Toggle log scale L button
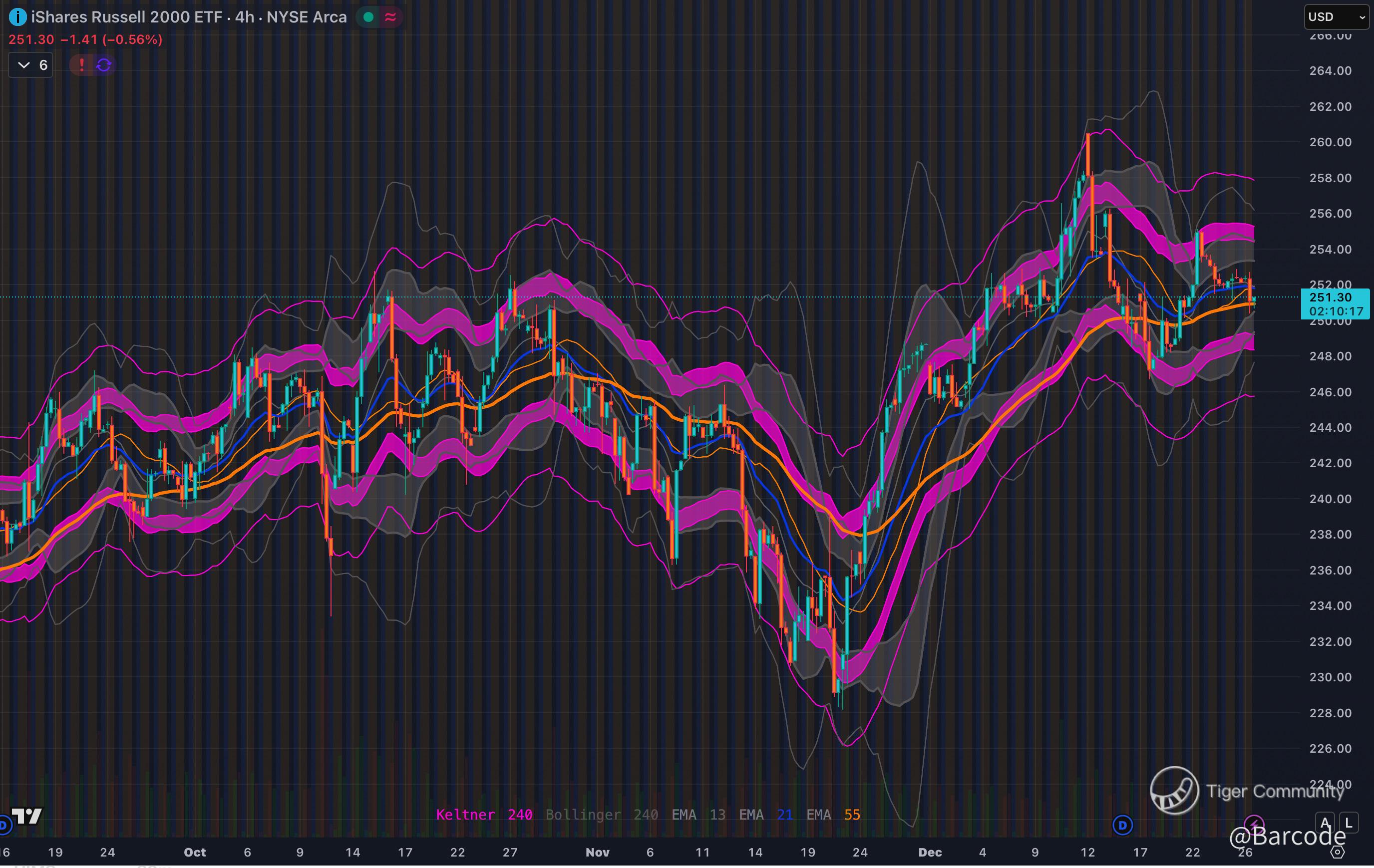The height and width of the screenshot is (868, 1374). point(1349,823)
